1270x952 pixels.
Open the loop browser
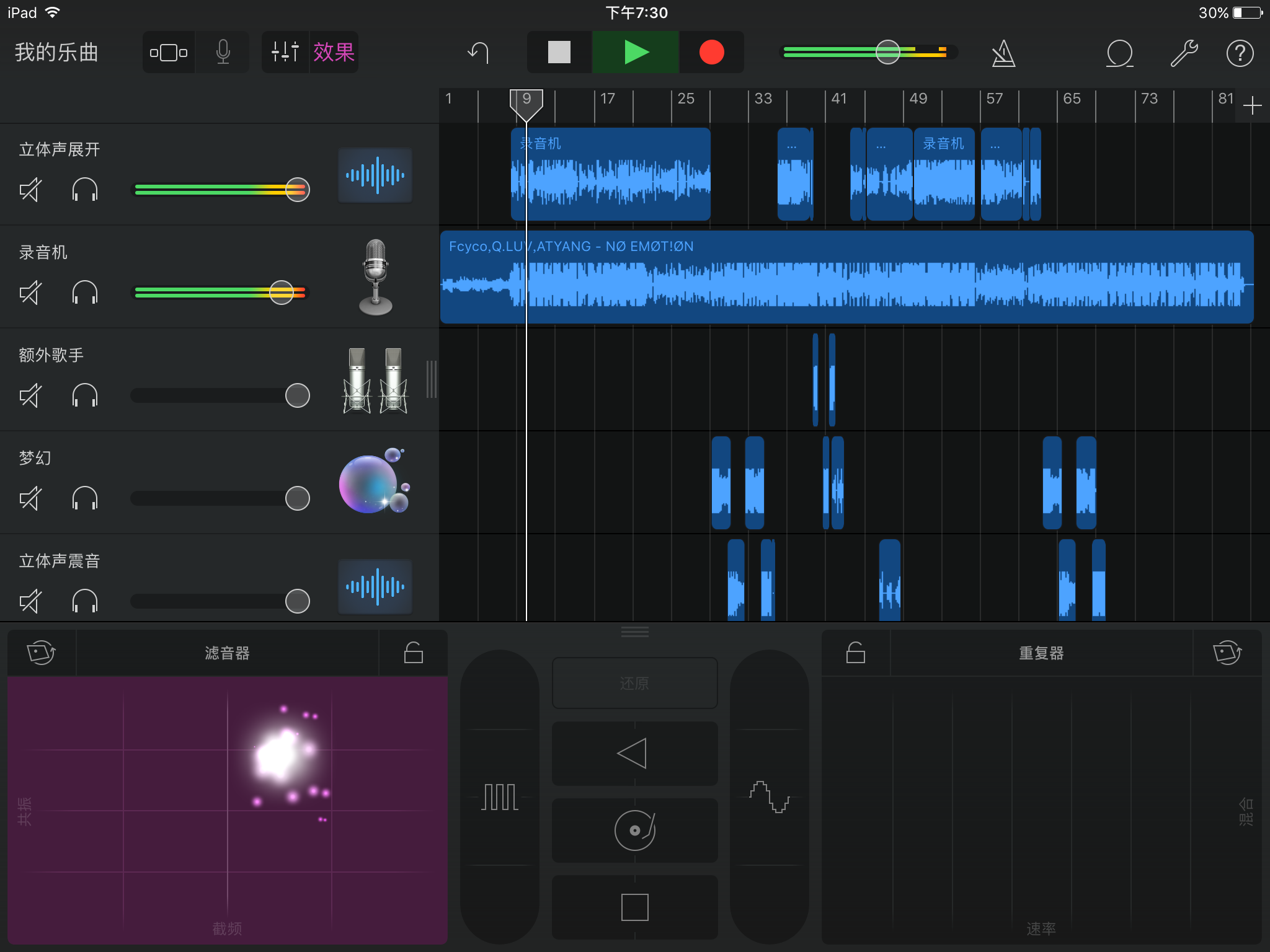(x=1119, y=53)
